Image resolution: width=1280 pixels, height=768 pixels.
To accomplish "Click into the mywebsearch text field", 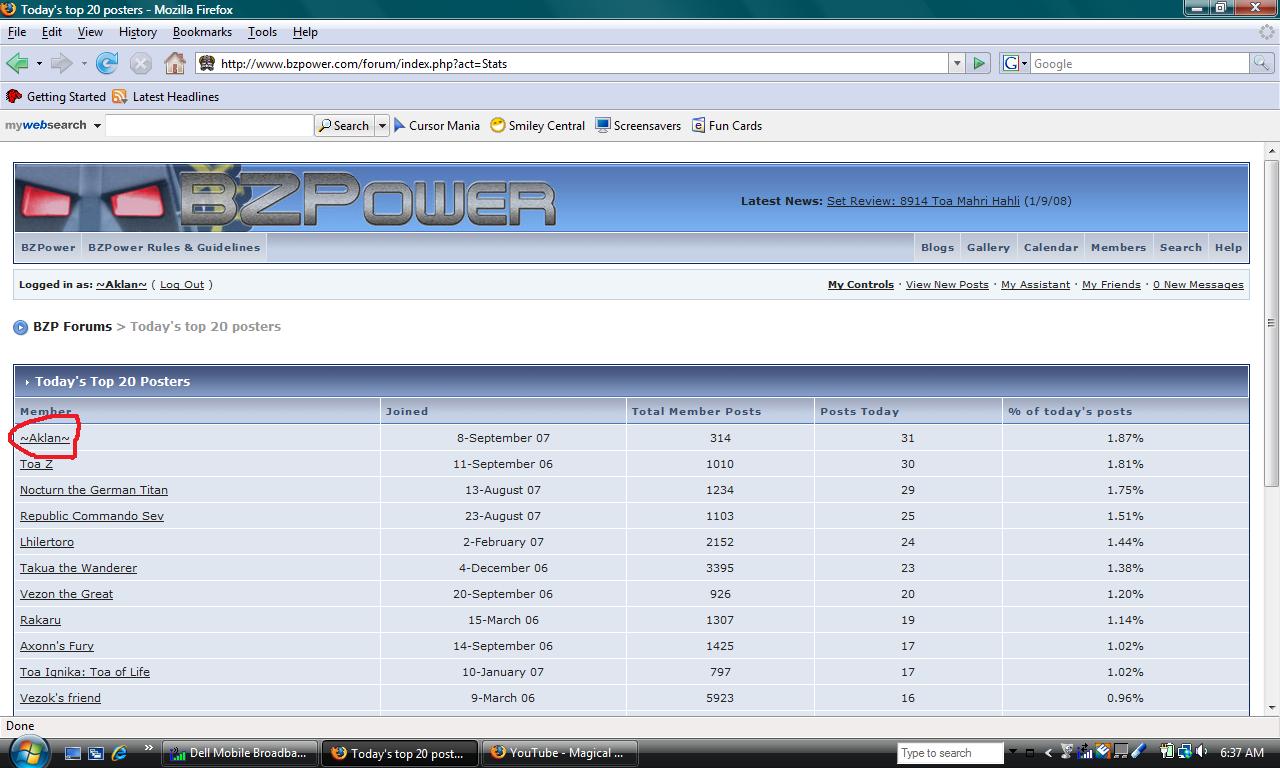I will (209, 125).
